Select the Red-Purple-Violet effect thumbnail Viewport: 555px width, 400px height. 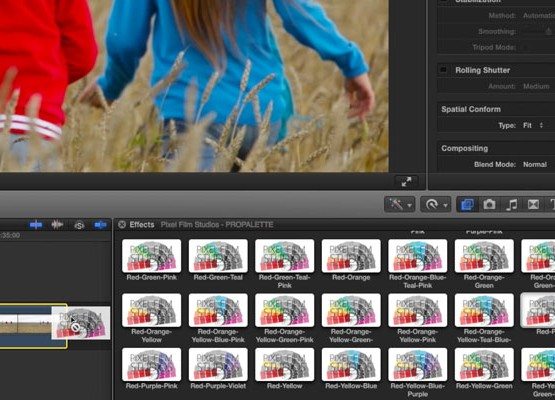coord(218,364)
